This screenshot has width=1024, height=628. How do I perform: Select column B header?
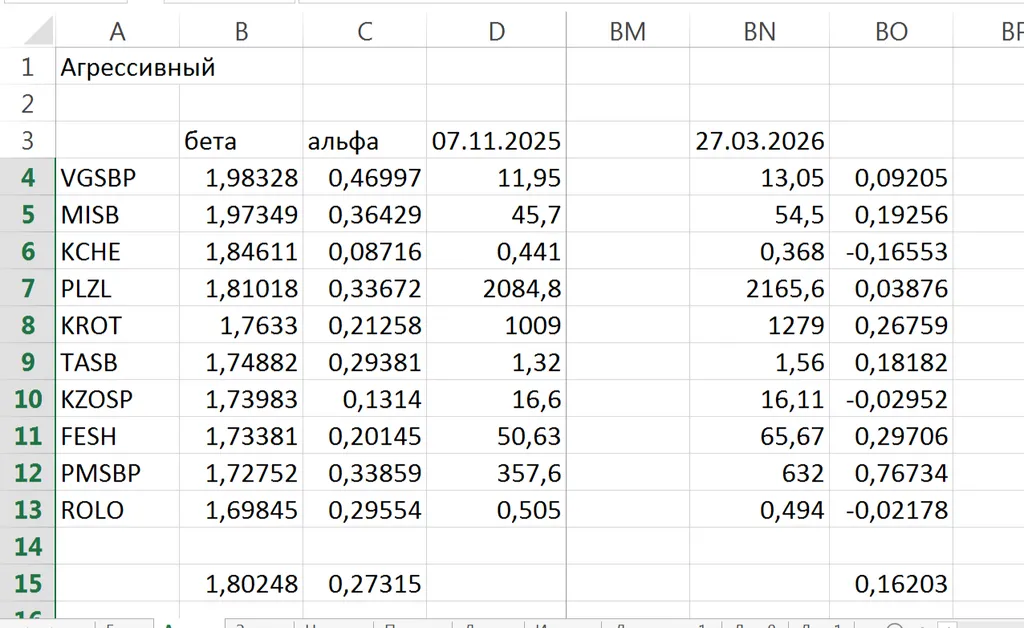coord(241,31)
